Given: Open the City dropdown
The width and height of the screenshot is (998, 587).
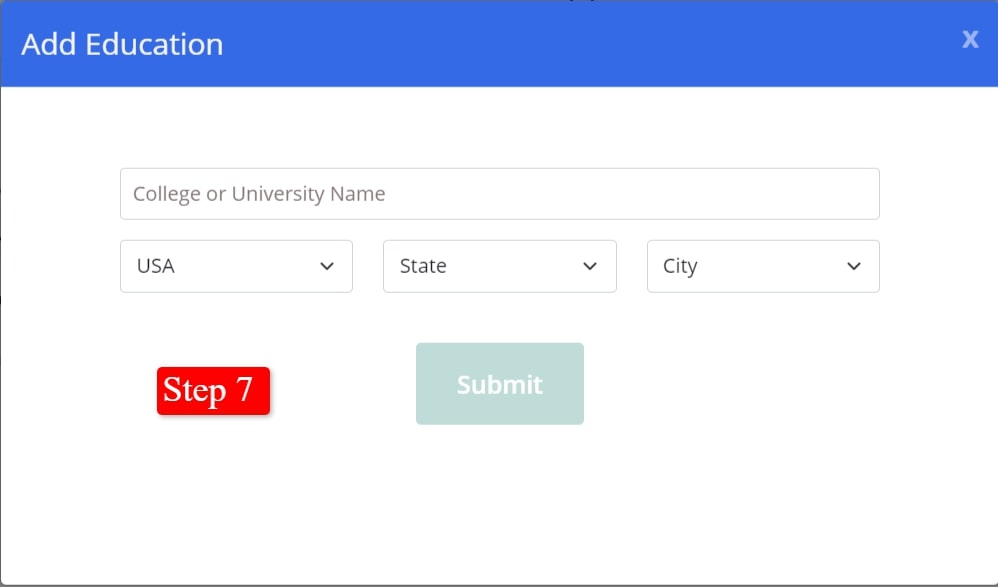Looking at the screenshot, I should click(763, 266).
